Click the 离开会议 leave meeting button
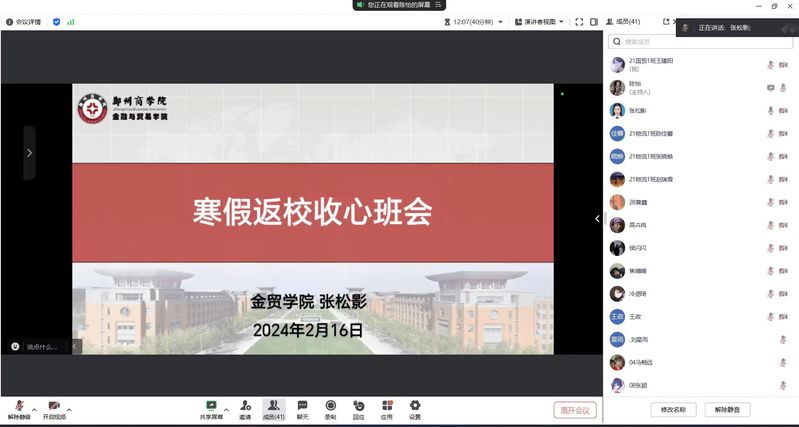 [574, 409]
